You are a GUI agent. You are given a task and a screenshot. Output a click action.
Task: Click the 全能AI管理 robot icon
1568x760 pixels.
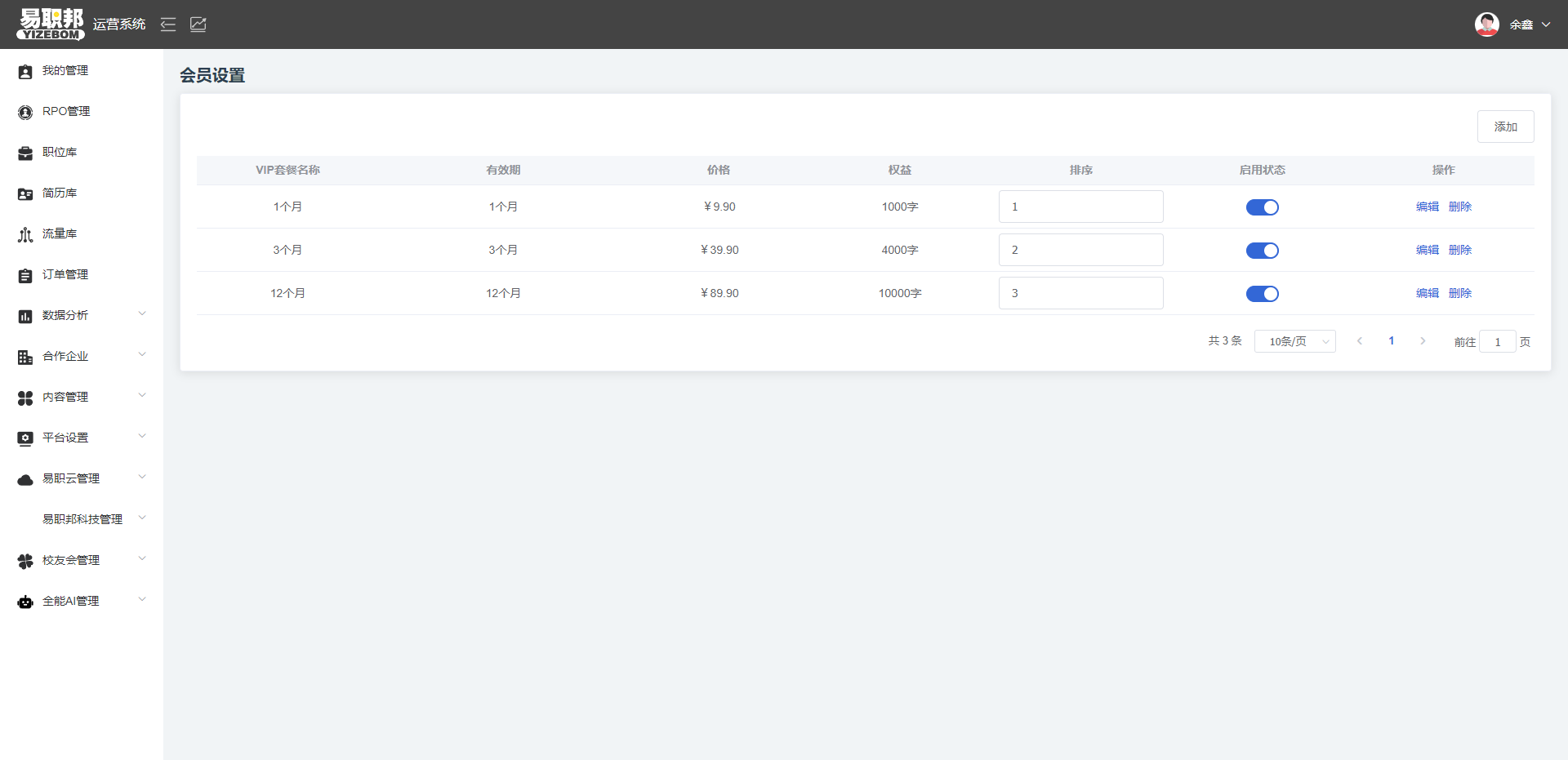(25, 602)
